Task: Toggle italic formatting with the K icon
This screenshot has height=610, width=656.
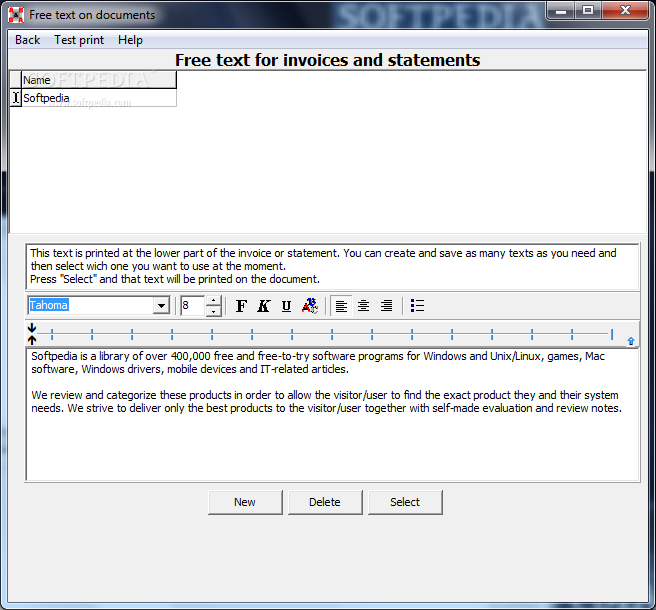Action: tap(264, 306)
